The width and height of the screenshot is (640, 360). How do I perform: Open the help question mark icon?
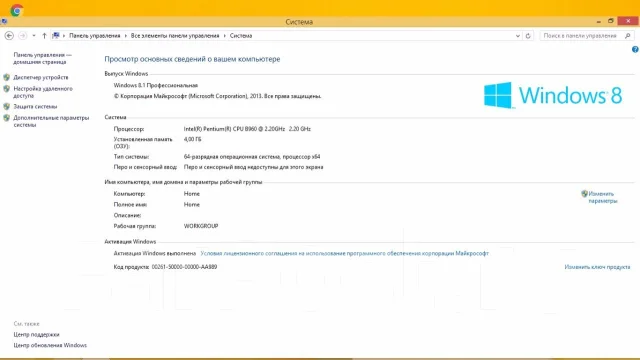tap(635, 49)
